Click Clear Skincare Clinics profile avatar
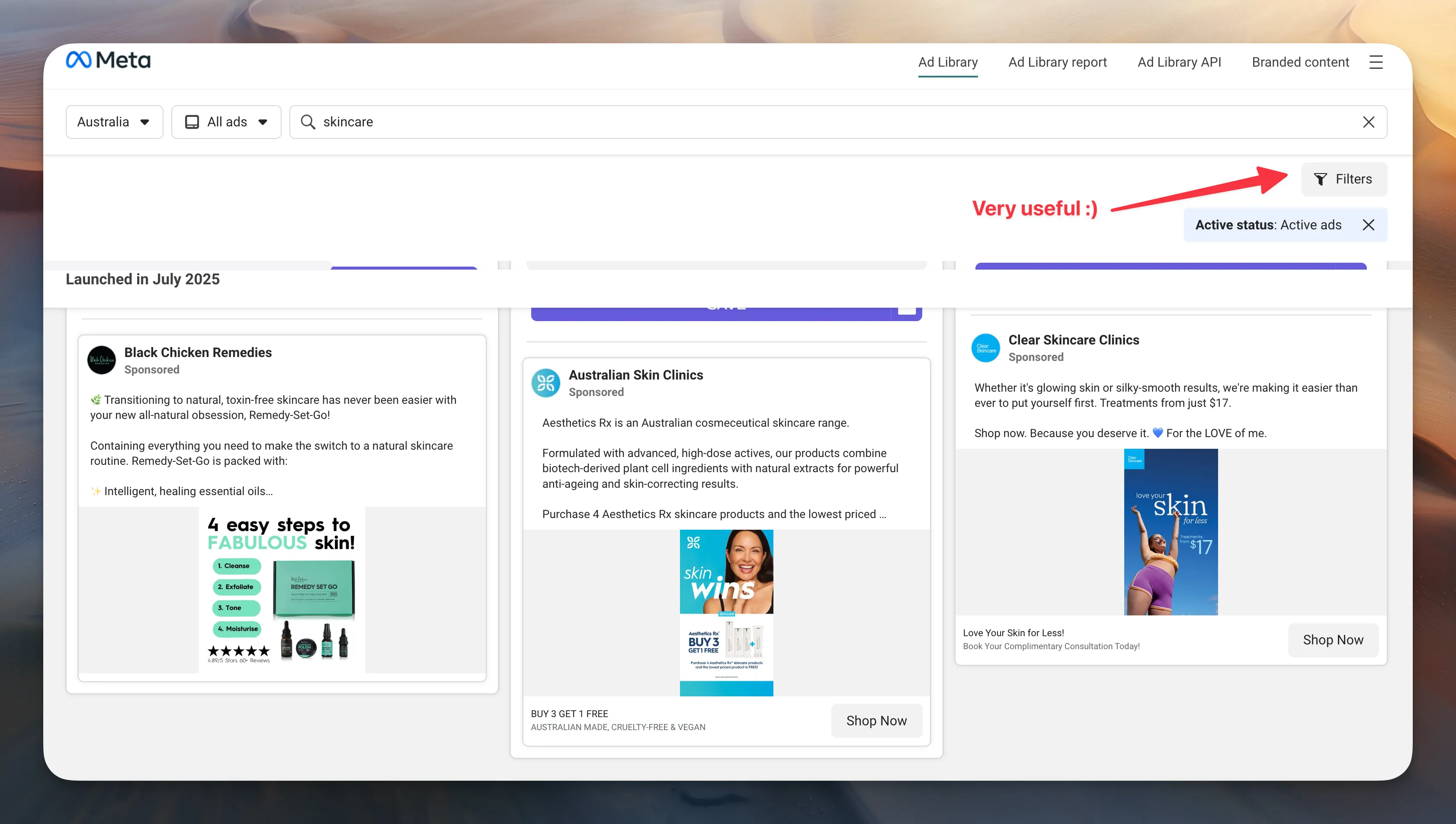The height and width of the screenshot is (824, 1456). pos(985,348)
